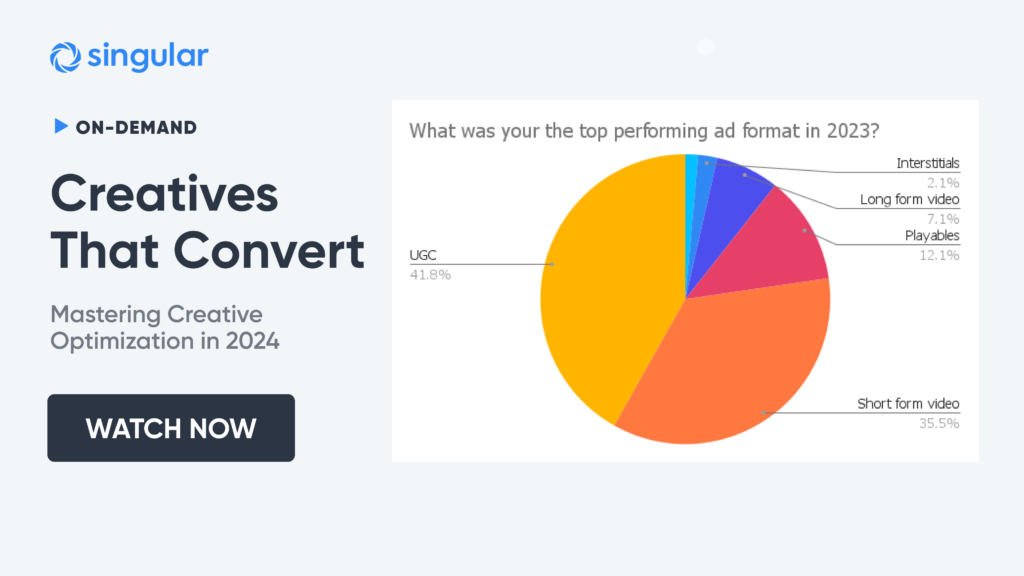Click the blue On-Demand play triangle

61,126
